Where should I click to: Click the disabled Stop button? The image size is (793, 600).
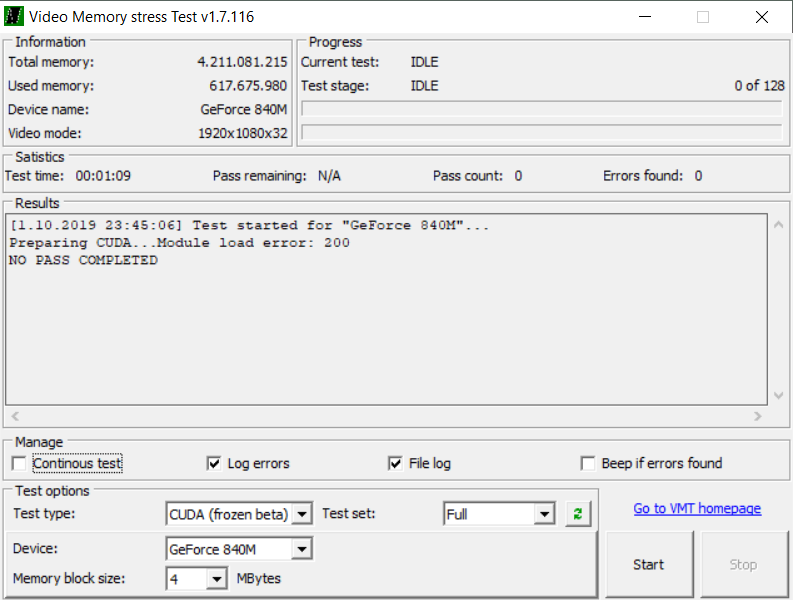(x=743, y=564)
